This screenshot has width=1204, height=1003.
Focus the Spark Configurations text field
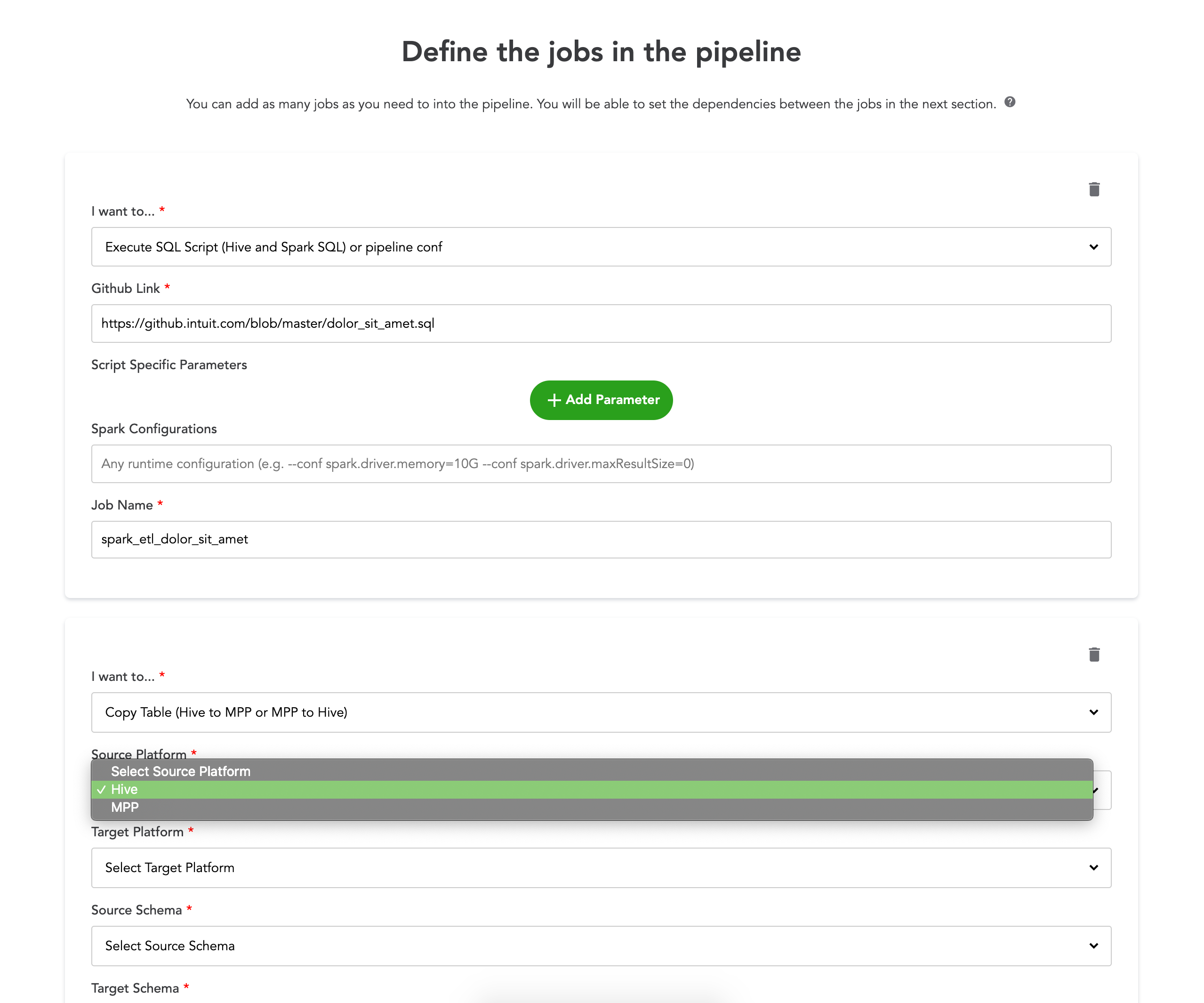tap(601, 463)
